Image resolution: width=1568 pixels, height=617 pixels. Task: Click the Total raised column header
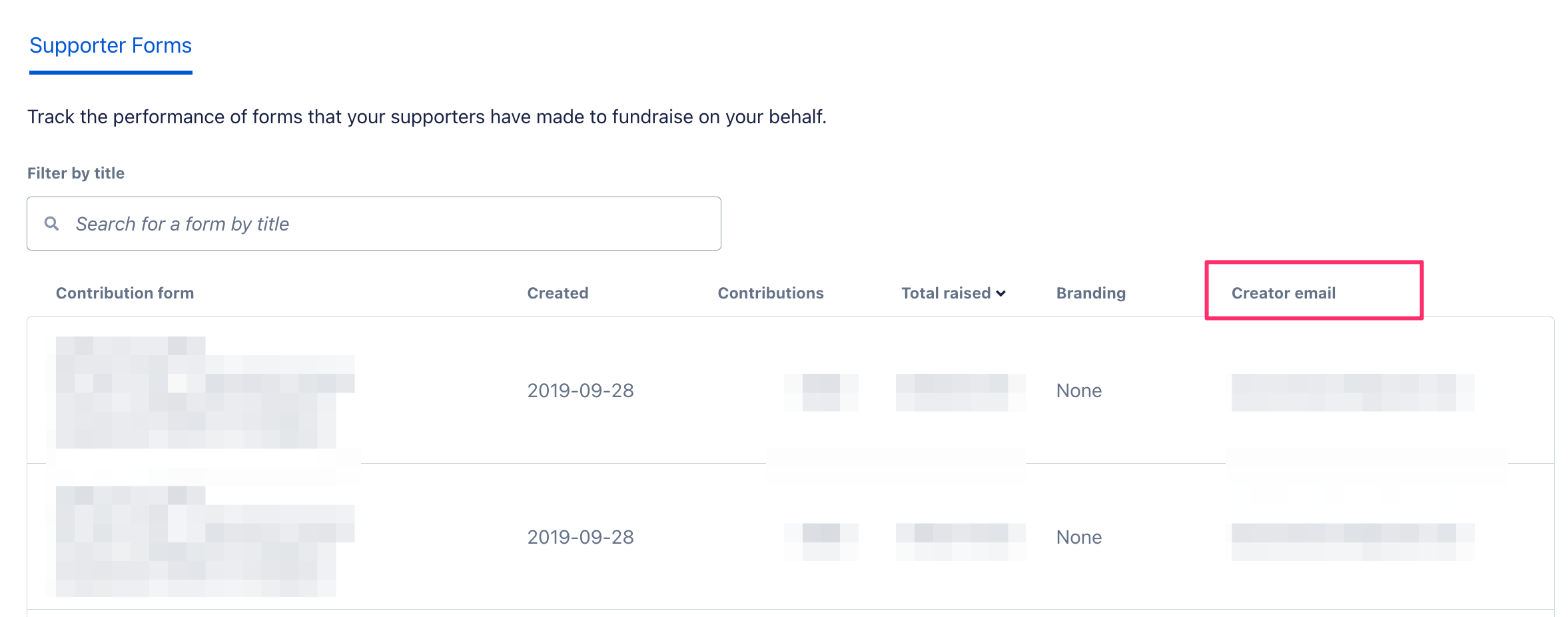pyautogui.click(x=945, y=293)
